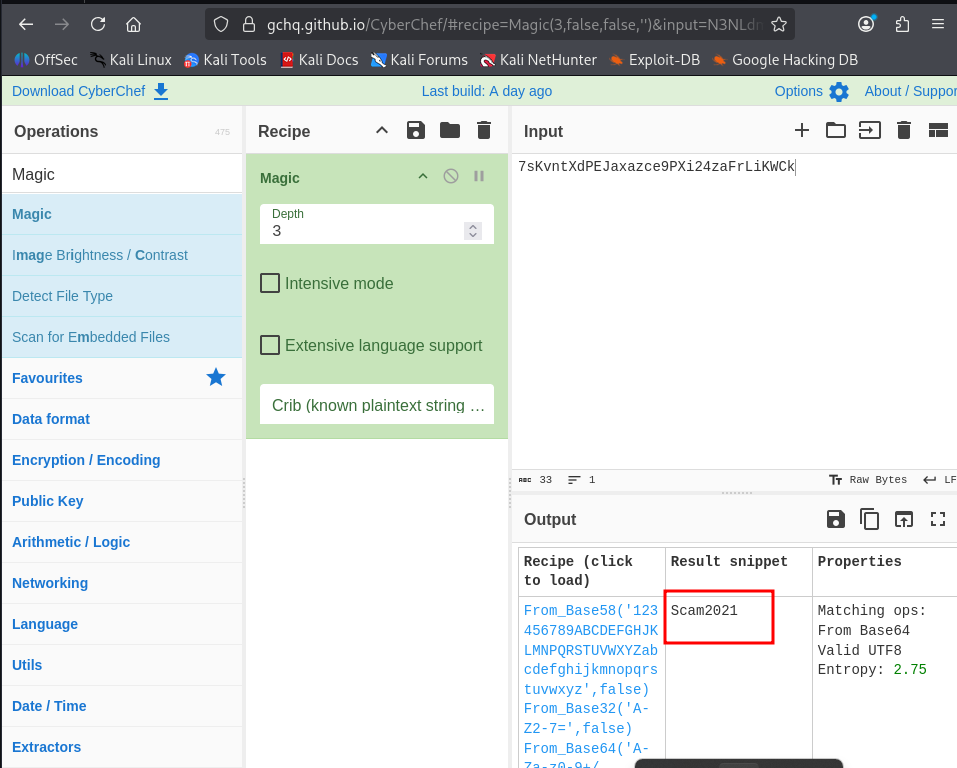The image size is (957, 768).
Task: Reset pane layout icon in Input
Action: pos(938,130)
